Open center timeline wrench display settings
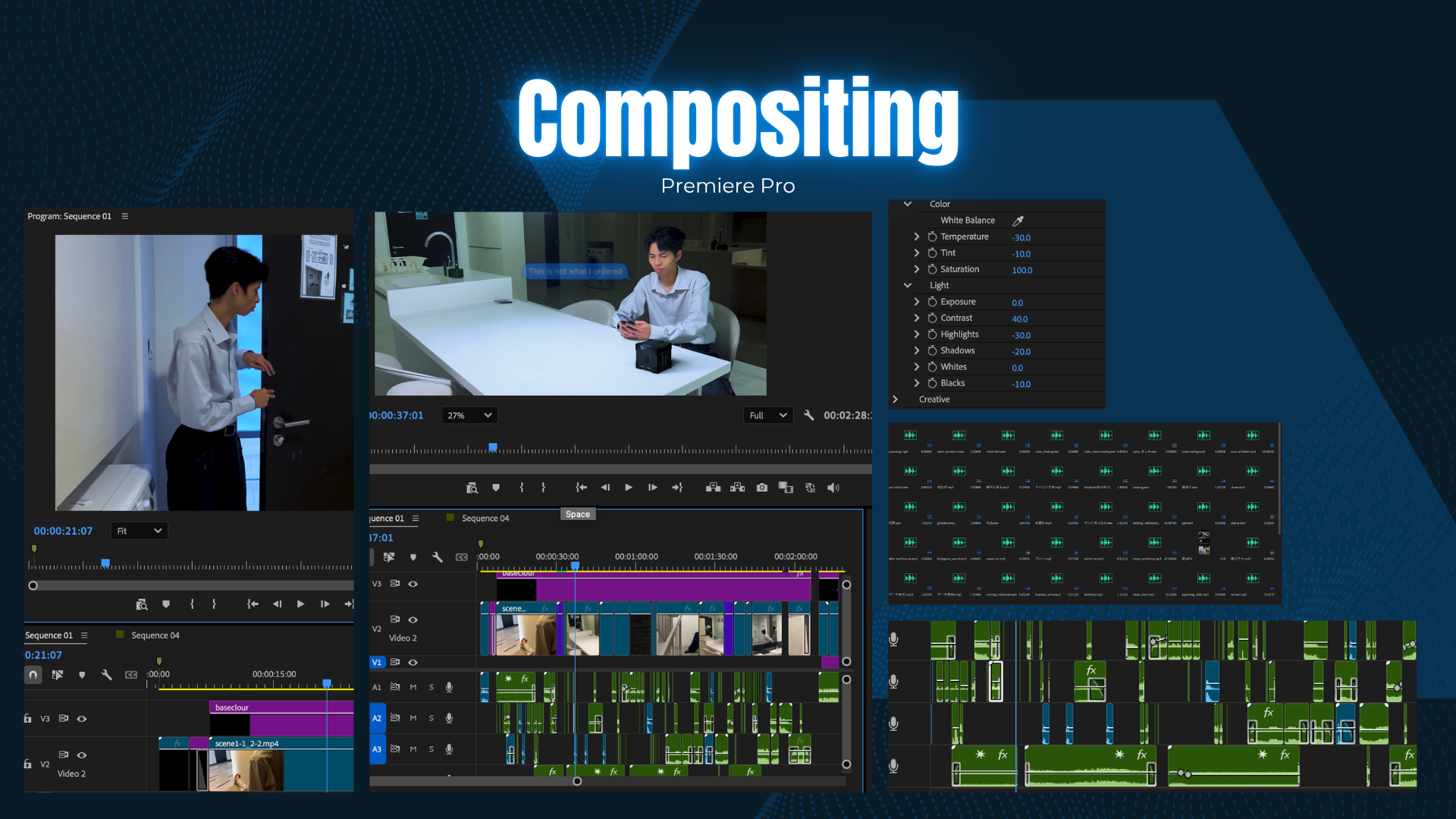Screen dimensions: 1456x819 point(438,557)
